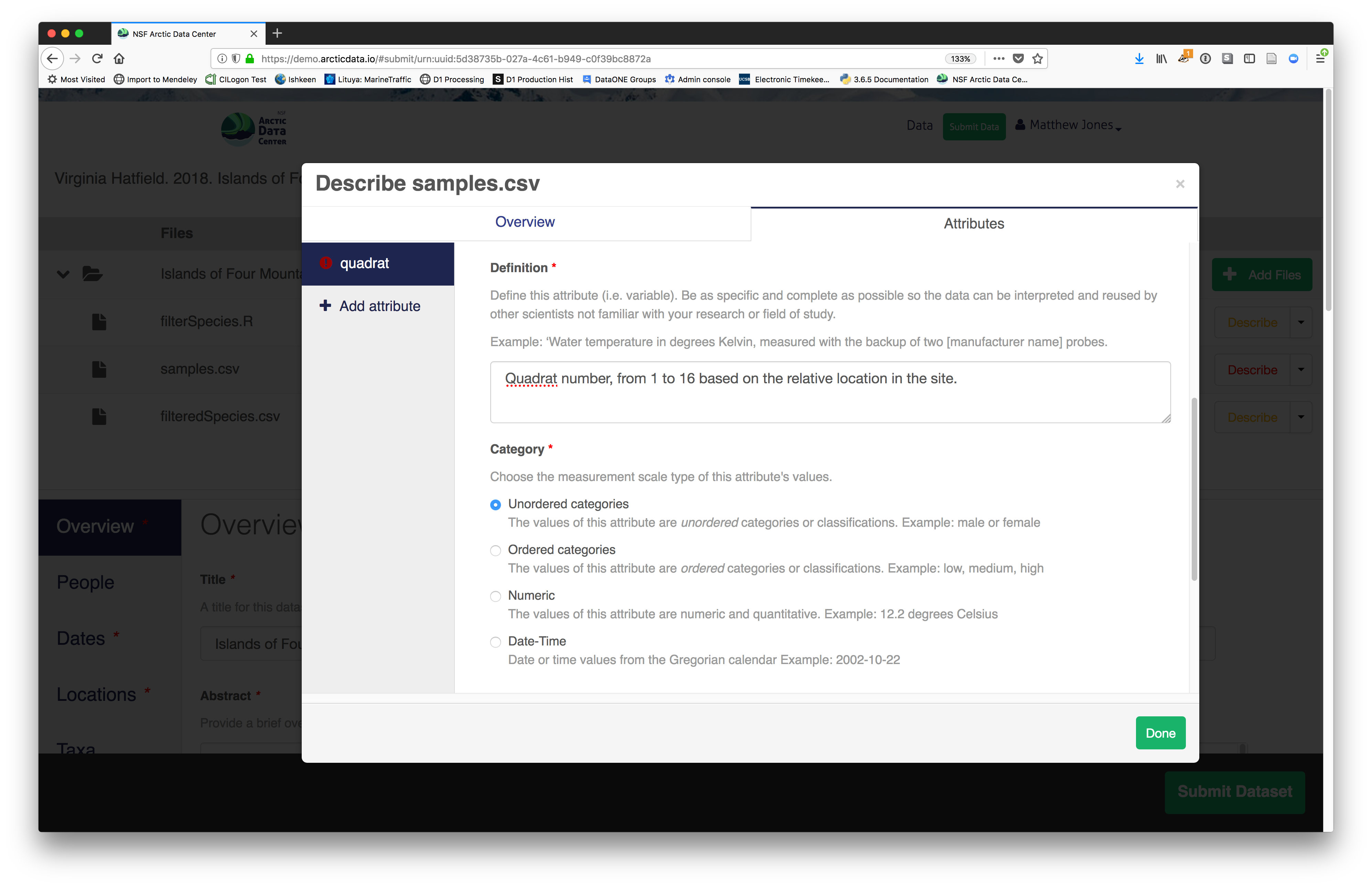1372x887 pixels.
Task: Select the Ordered categories radio option
Action: point(495,551)
